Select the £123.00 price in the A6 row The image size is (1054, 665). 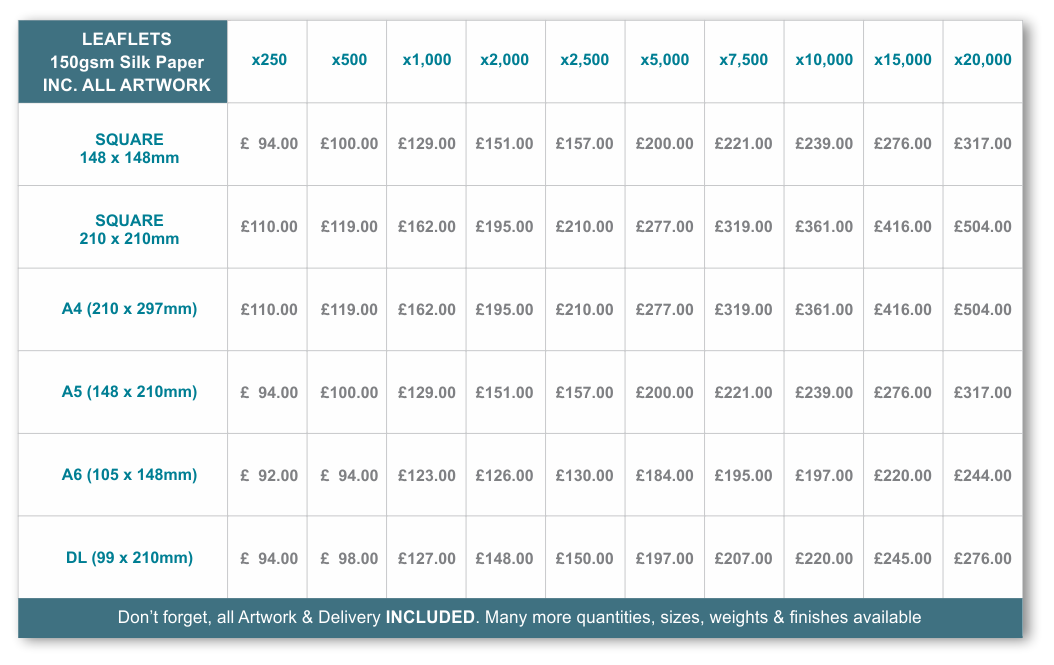(x=427, y=475)
